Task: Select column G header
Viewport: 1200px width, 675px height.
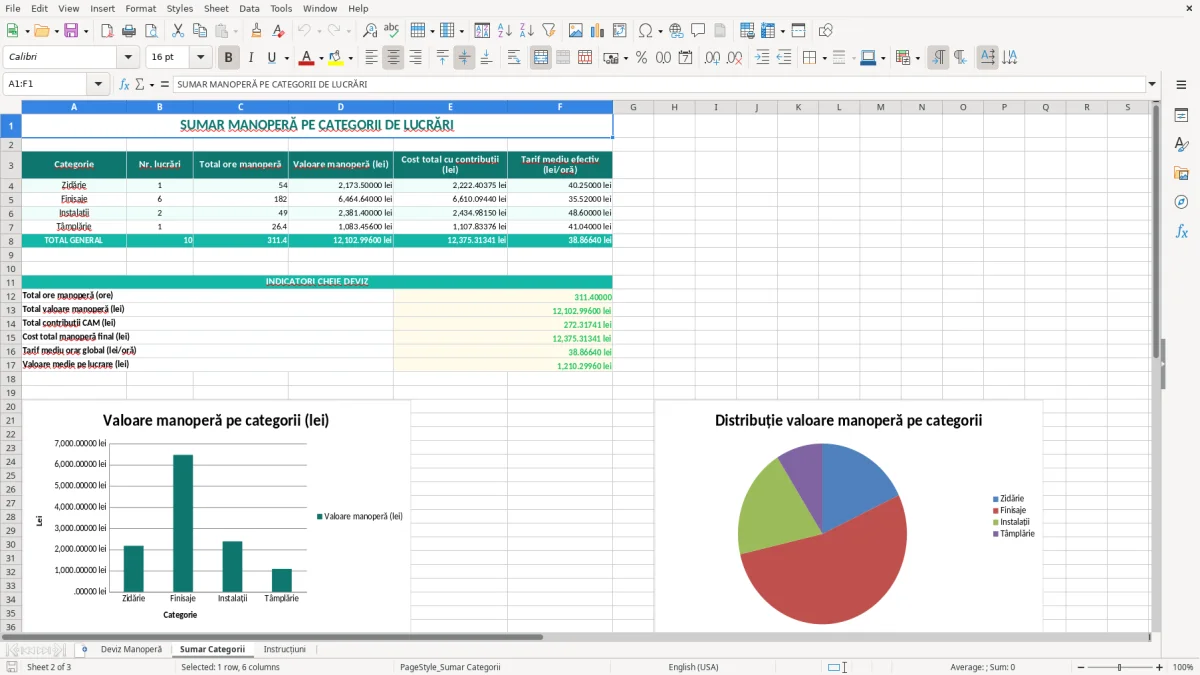Action: click(633, 107)
